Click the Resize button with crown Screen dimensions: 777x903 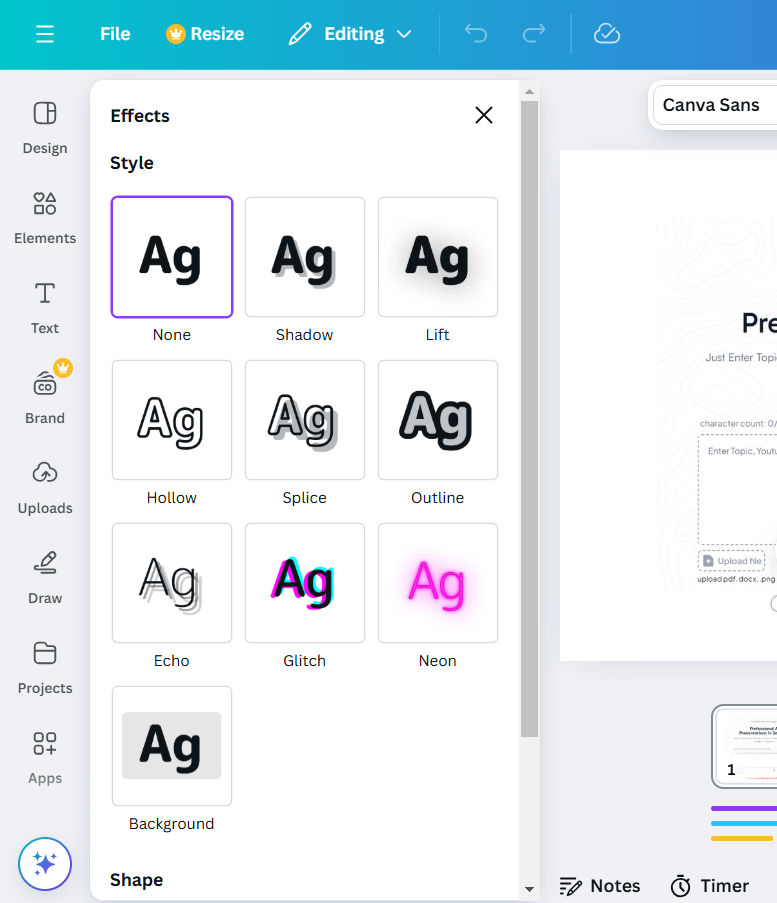tap(205, 34)
